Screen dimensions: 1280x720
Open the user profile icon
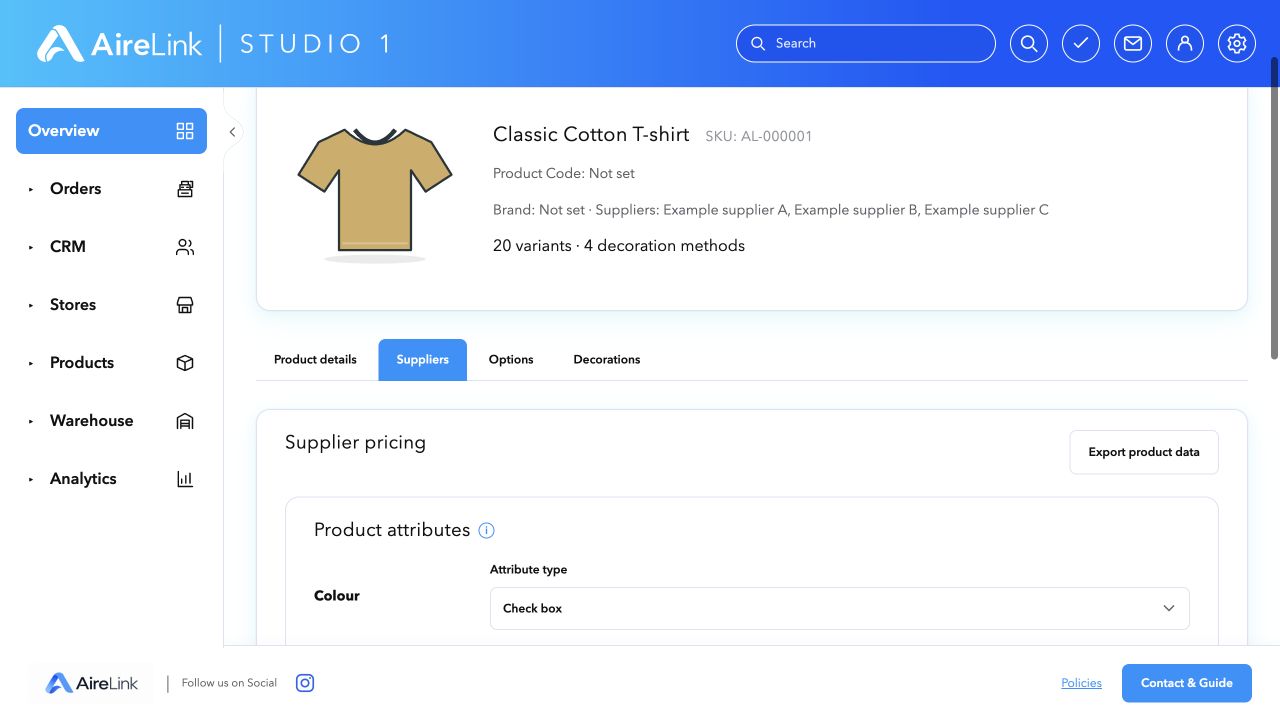1185,44
